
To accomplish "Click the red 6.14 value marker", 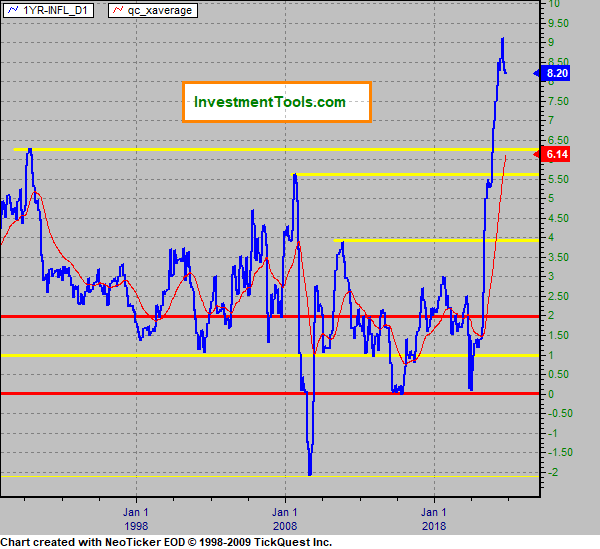I will (555, 154).
